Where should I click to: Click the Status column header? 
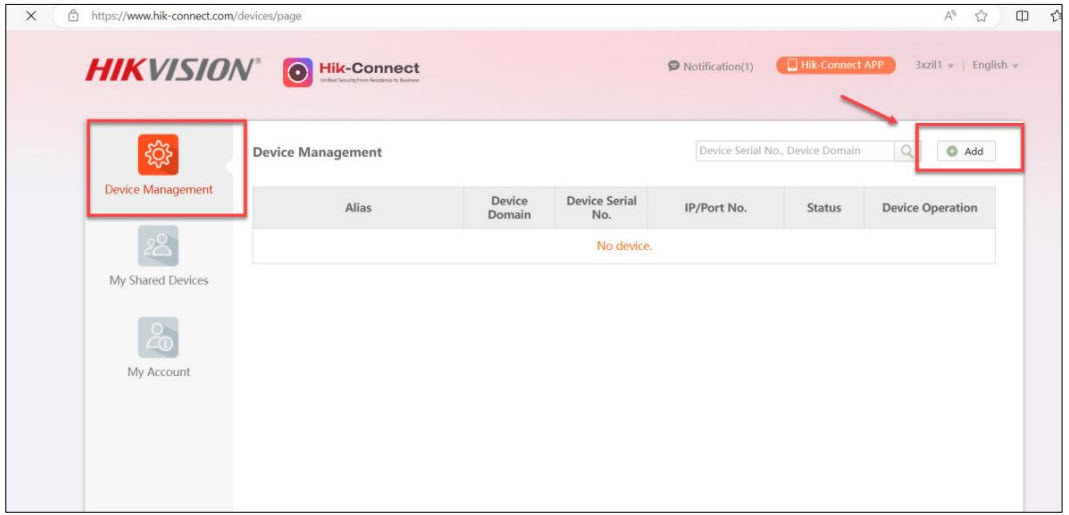pos(824,208)
